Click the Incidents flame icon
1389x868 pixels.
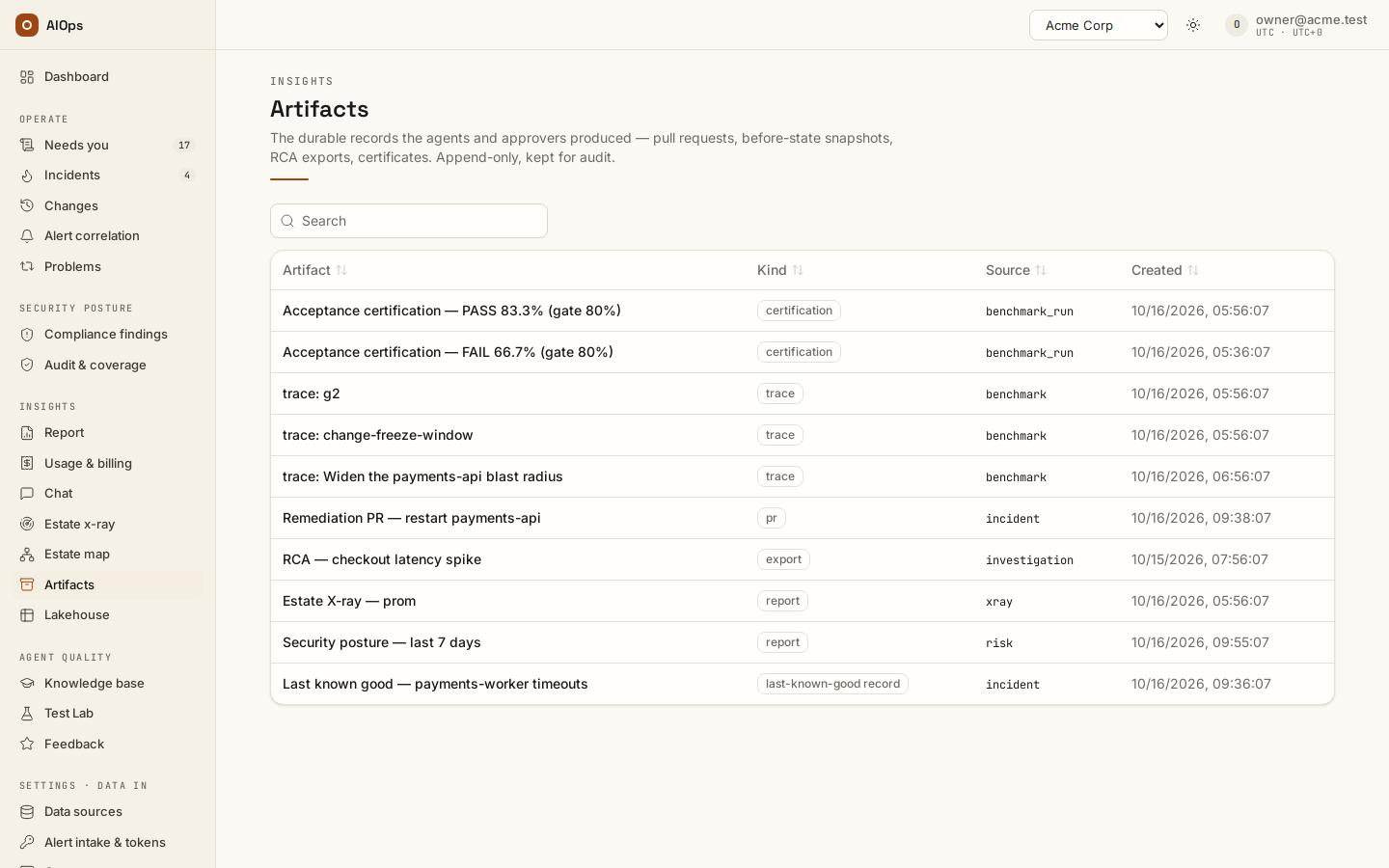tap(27, 176)
